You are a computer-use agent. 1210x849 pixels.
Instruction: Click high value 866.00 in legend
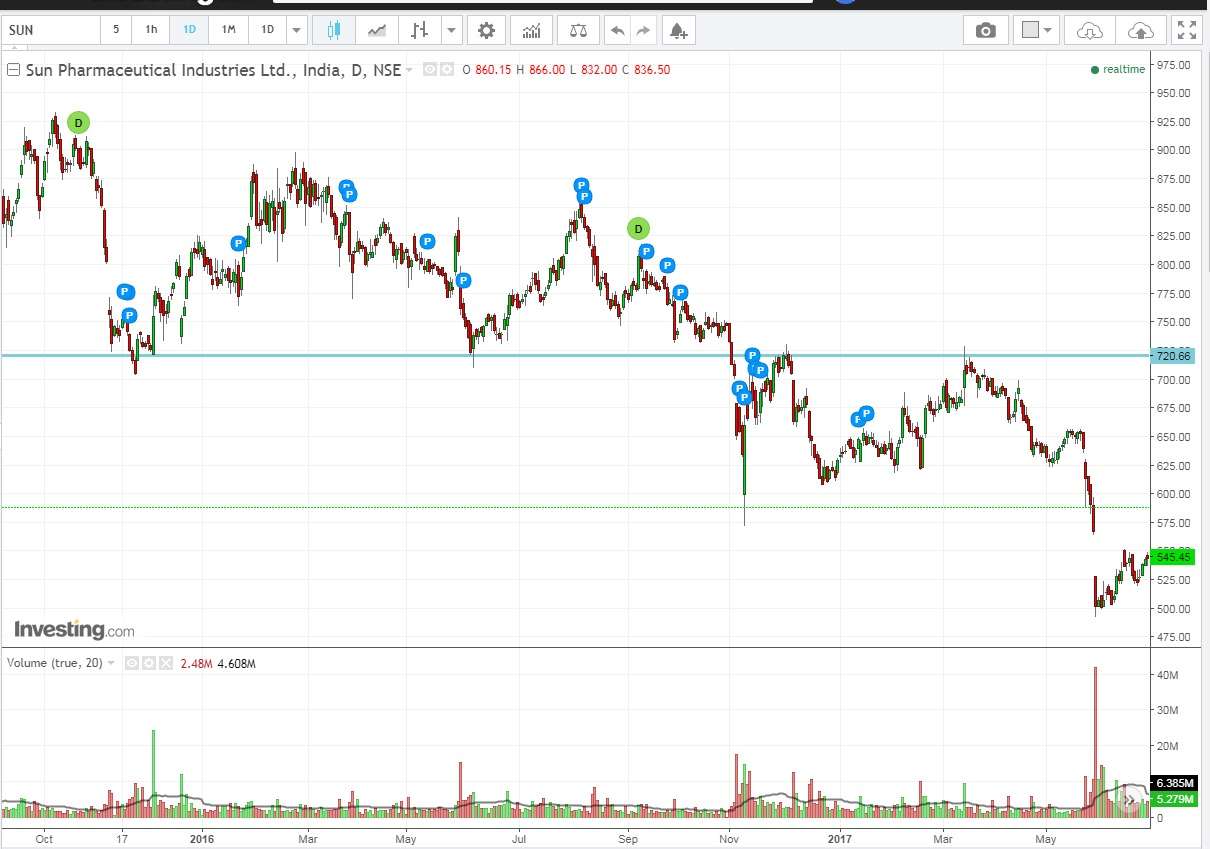coord(547,70)
